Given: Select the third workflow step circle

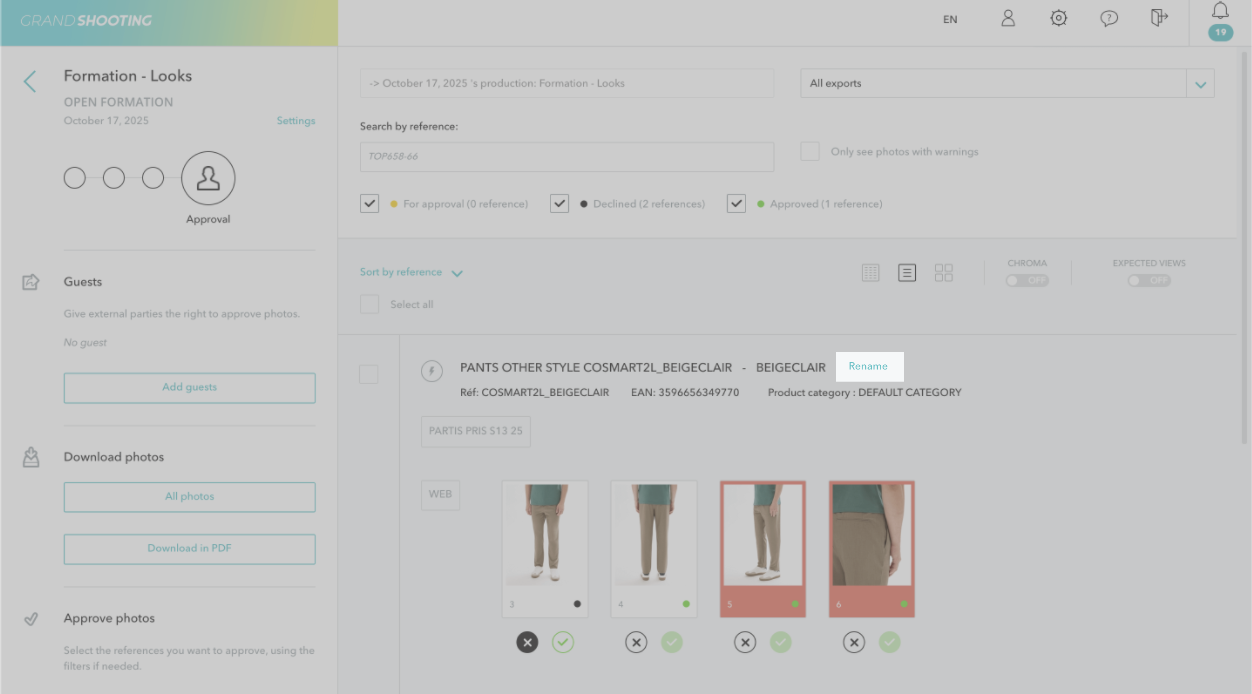Looking at the screenshot, I should [x=153, y=178].
